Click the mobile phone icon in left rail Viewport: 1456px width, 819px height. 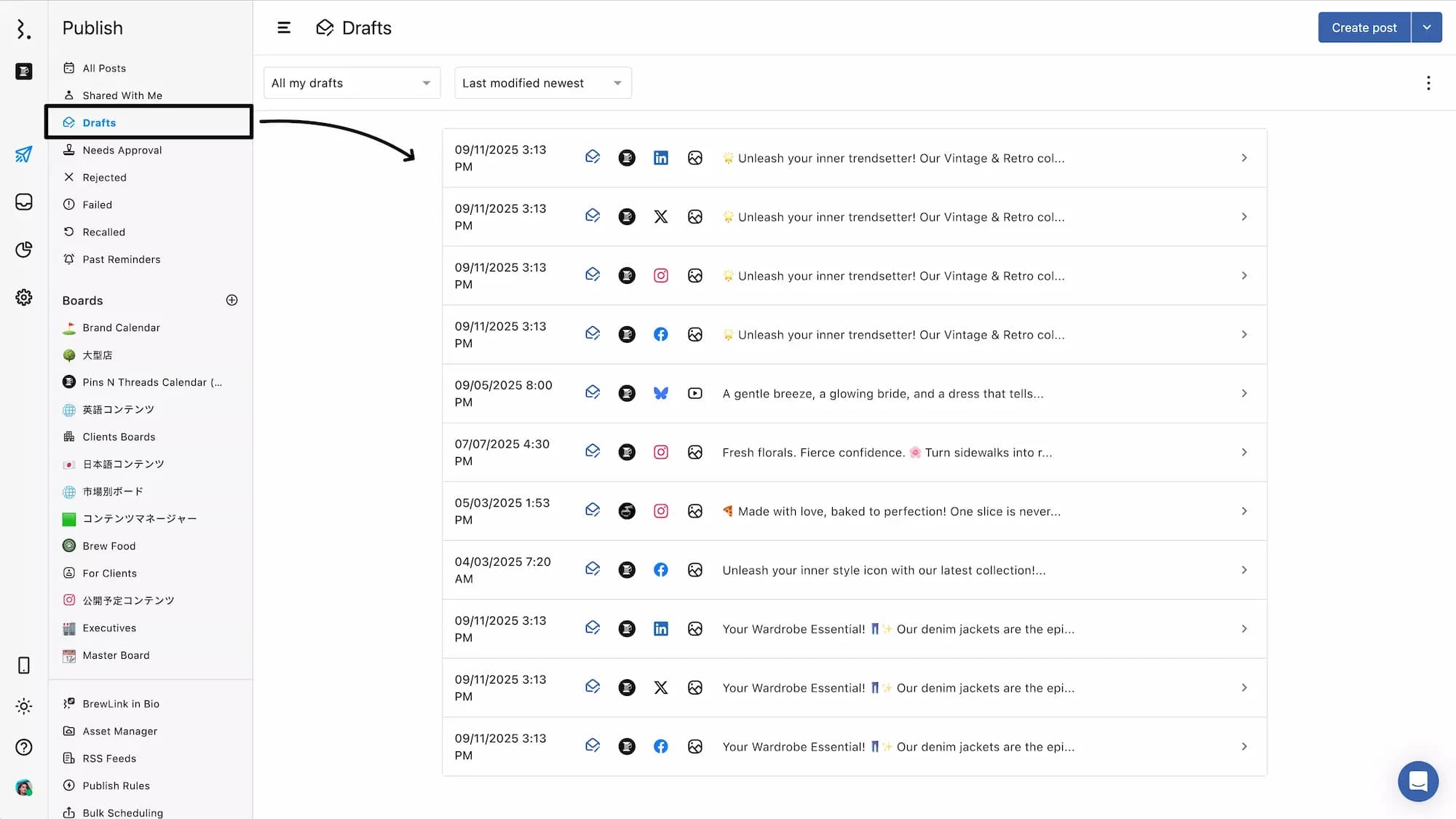tap(23, 665)
